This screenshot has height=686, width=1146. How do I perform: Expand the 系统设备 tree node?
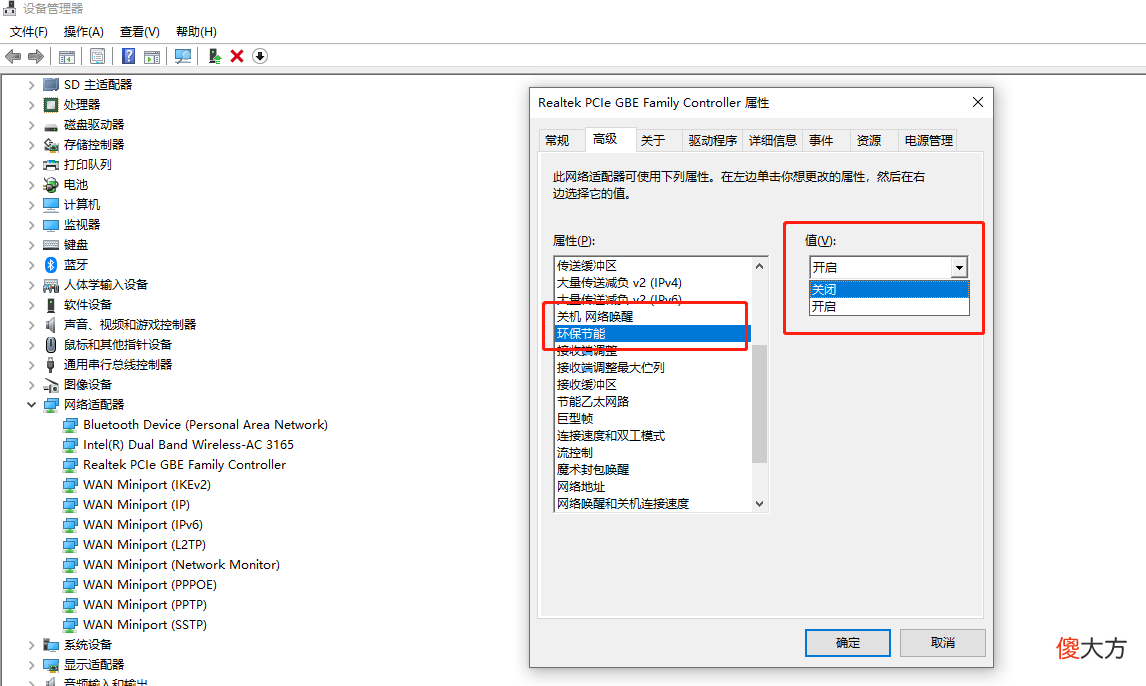pyautogui.click(x=31, y=645)
